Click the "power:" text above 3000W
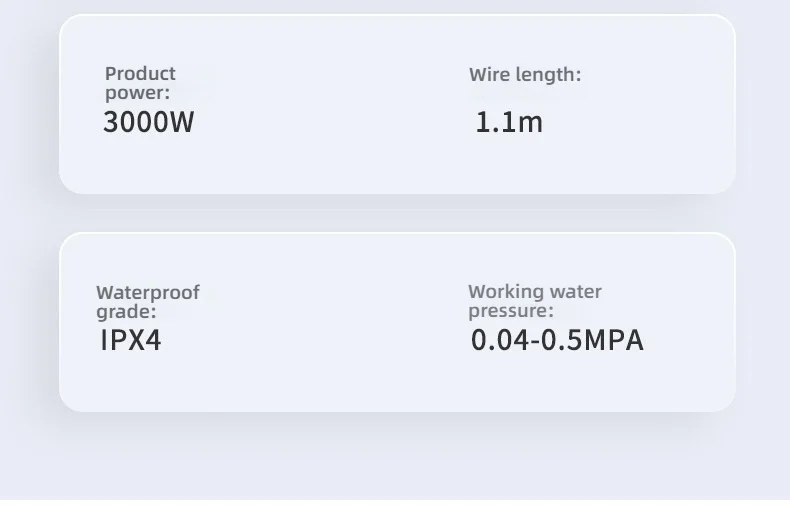 click(x=137, y=92)
